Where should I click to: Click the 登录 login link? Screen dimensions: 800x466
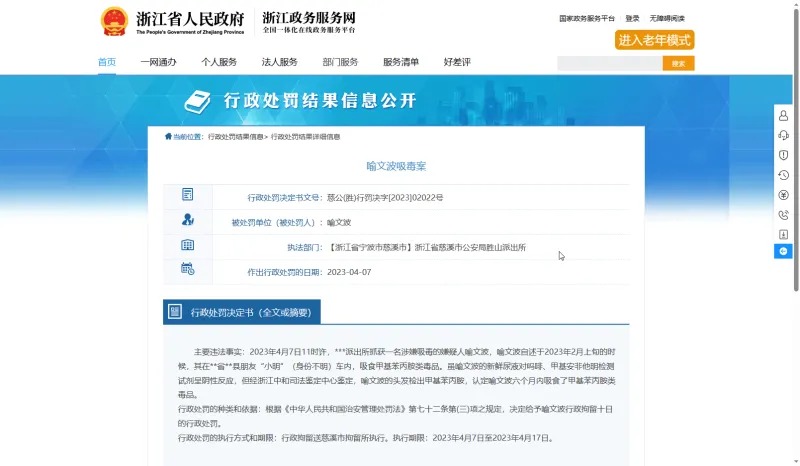(632, 18)
